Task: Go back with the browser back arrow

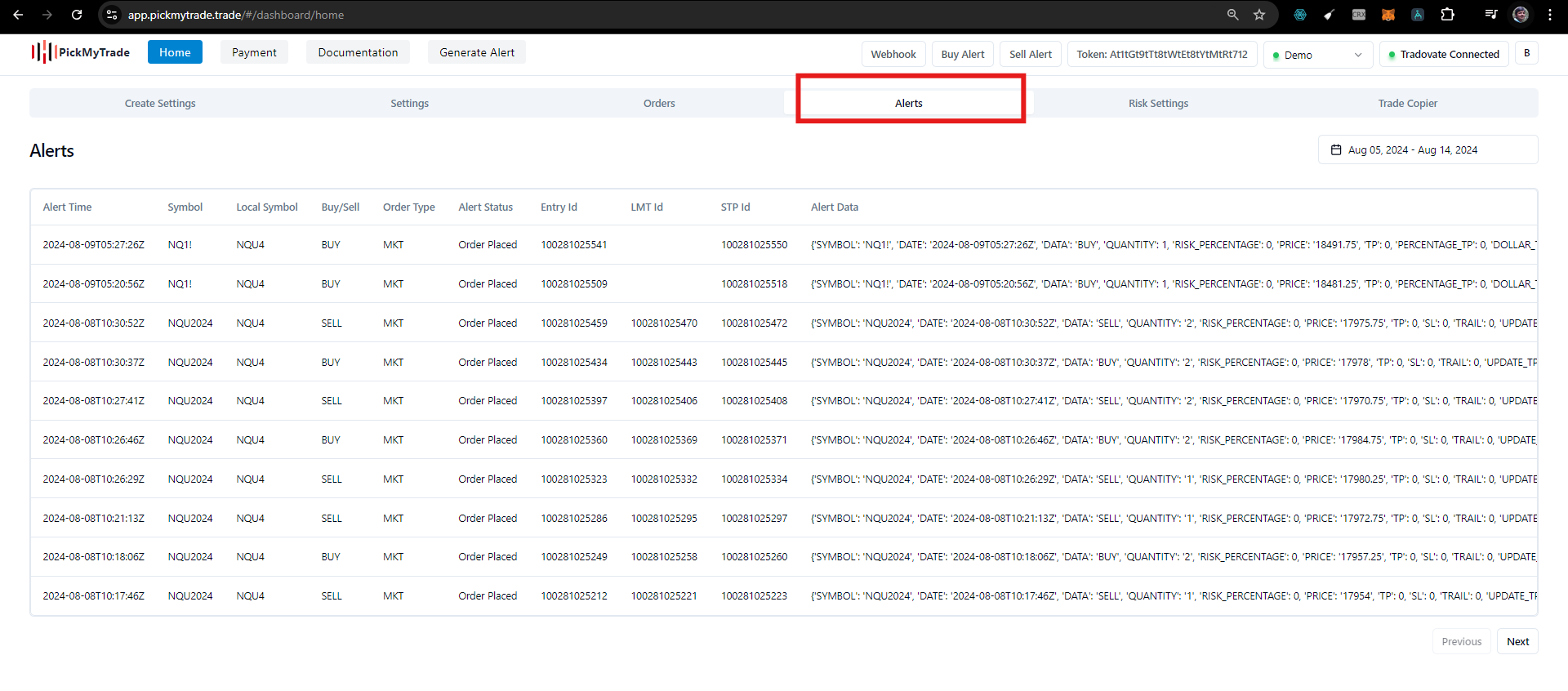Action: click(18, 15)
